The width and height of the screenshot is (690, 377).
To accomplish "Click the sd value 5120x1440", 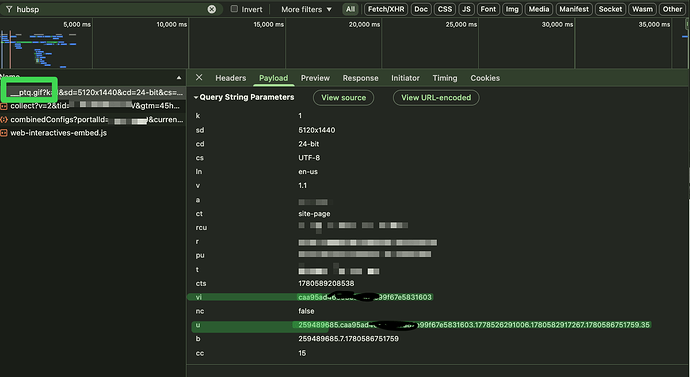I will click(316, 130).
